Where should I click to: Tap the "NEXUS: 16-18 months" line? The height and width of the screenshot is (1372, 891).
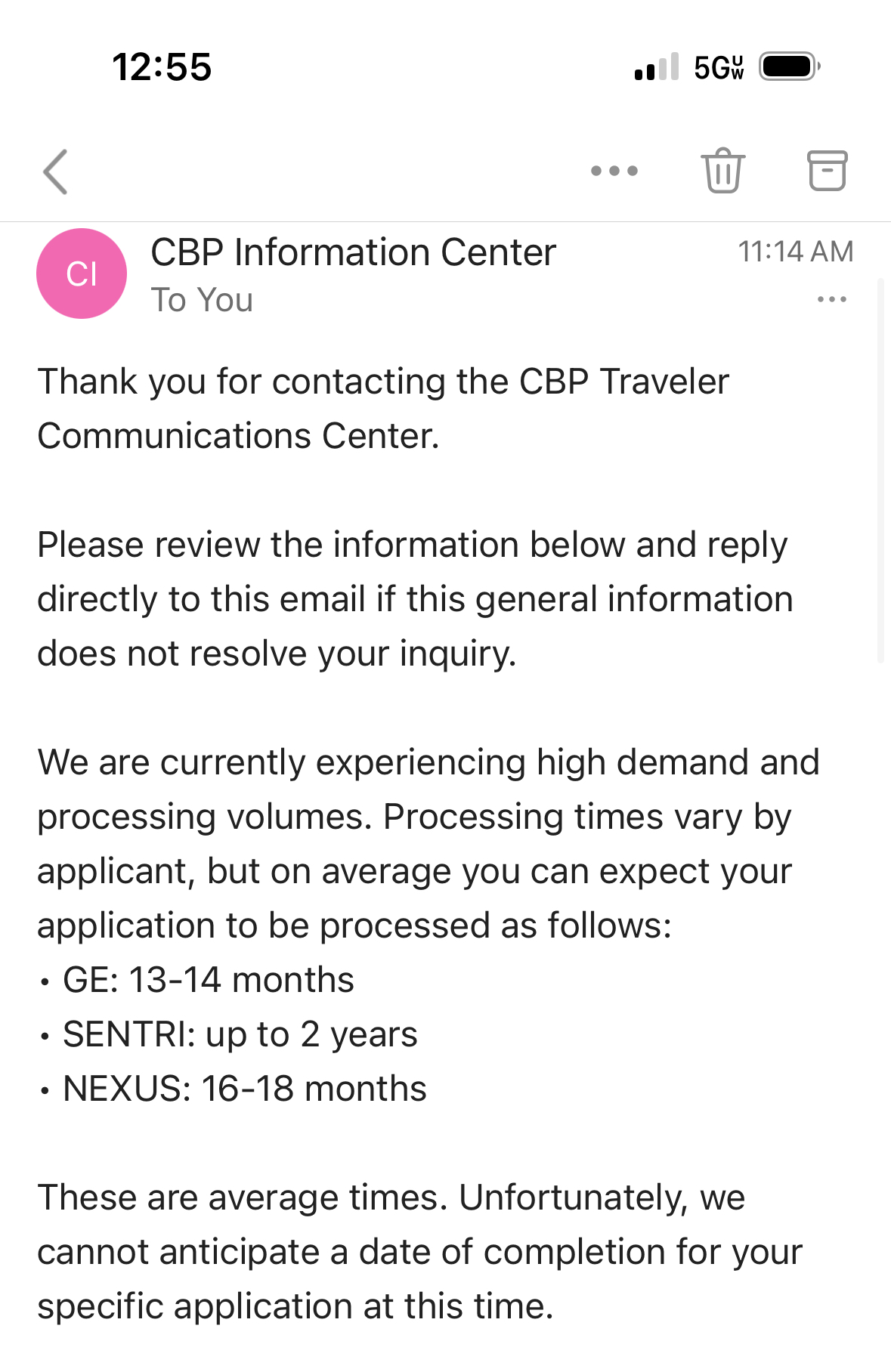[x=244, y=1089]
